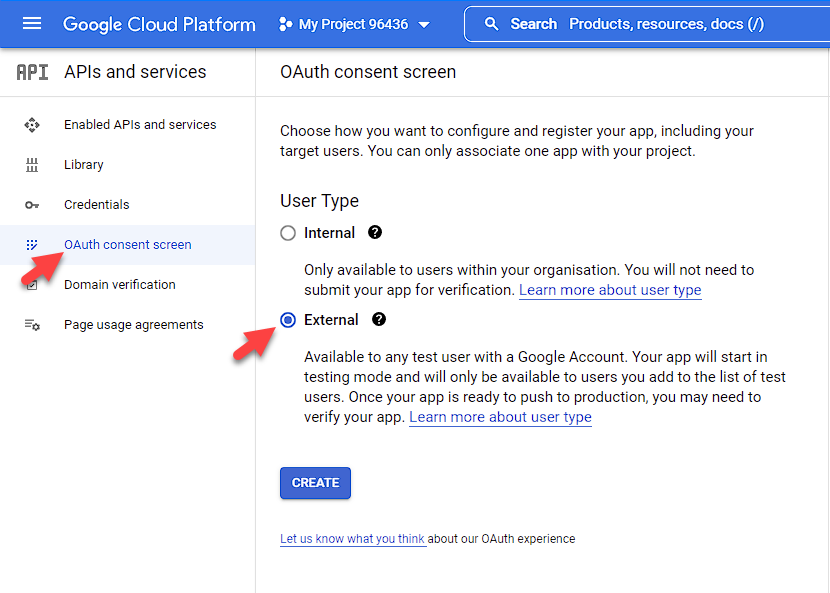Viewport: 830px width, 593px height.
Task: Open Learn more link under Internal
Action: coord(610,290)
